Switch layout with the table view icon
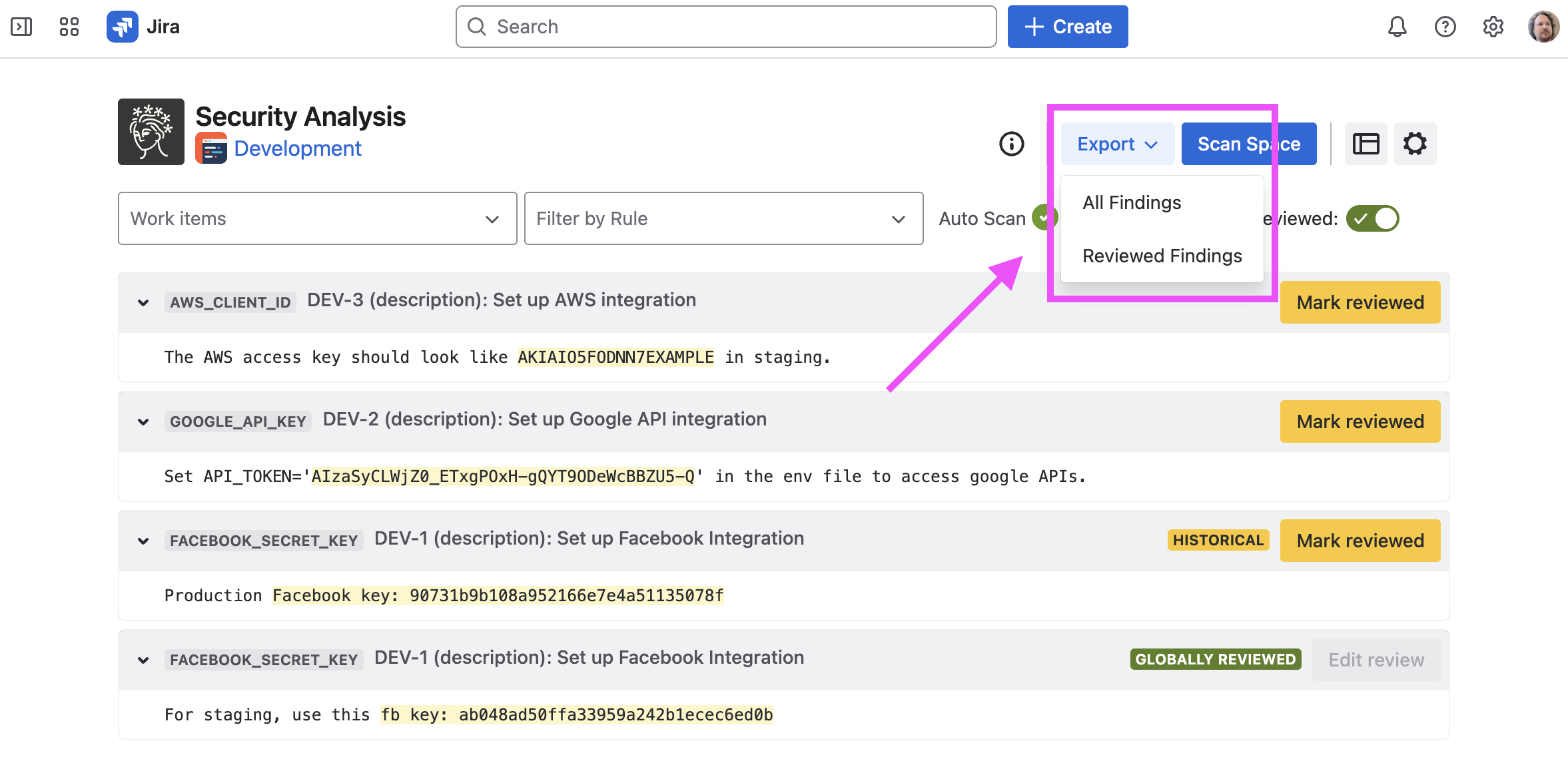 (1366, 144)
